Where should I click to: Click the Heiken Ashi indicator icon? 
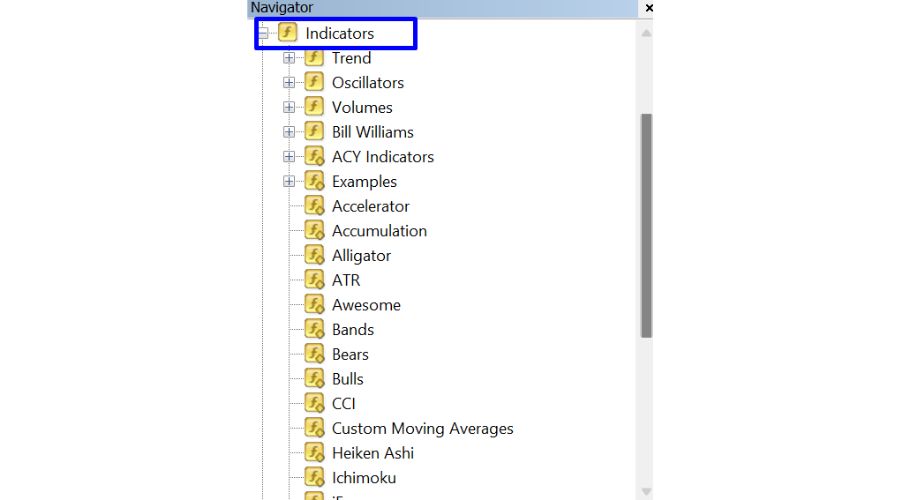coord(314,453)
